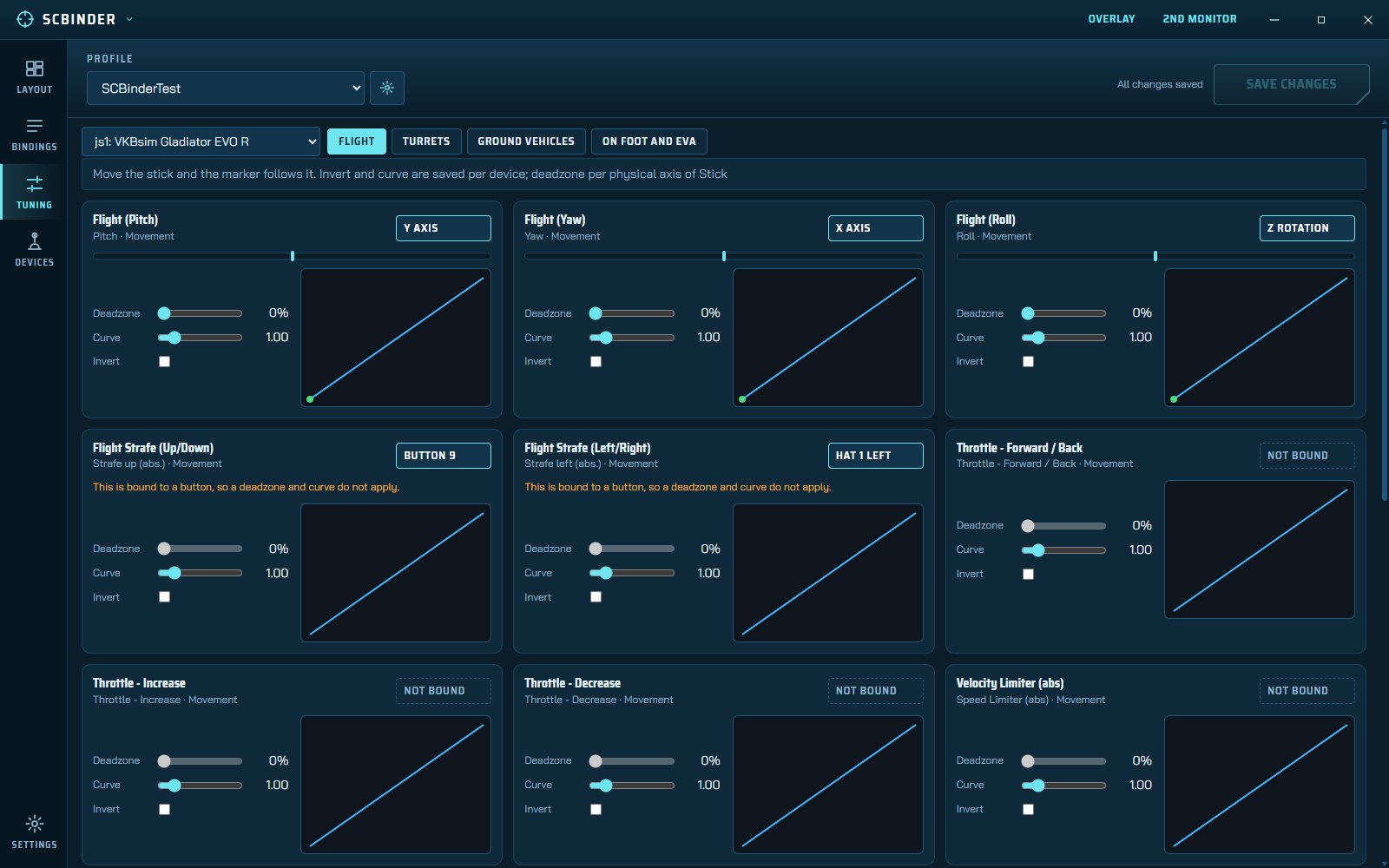Open the js1 VKBsim Gladiator EVO R device dropdown
This screenshot has width=1389, height=868.
pyautogui.click(x=201, y=141)
